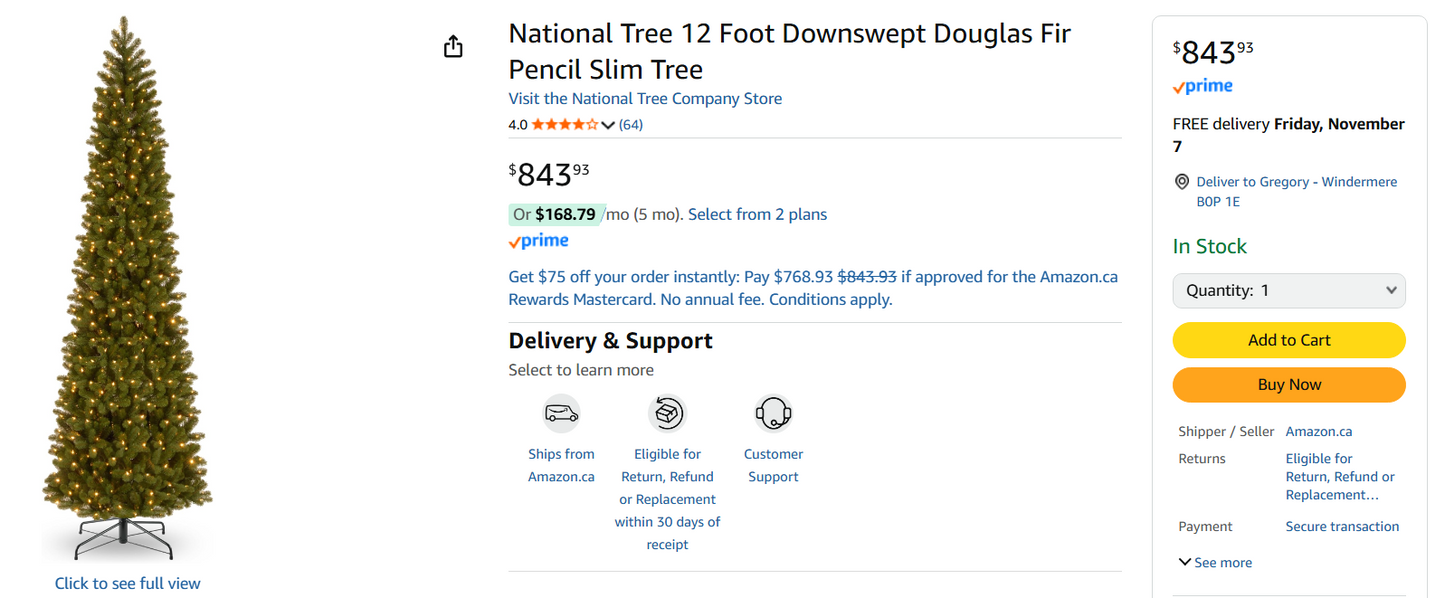Open the 64 customer reviews link
Viewport: 1445px width, 598px height.
631,124
